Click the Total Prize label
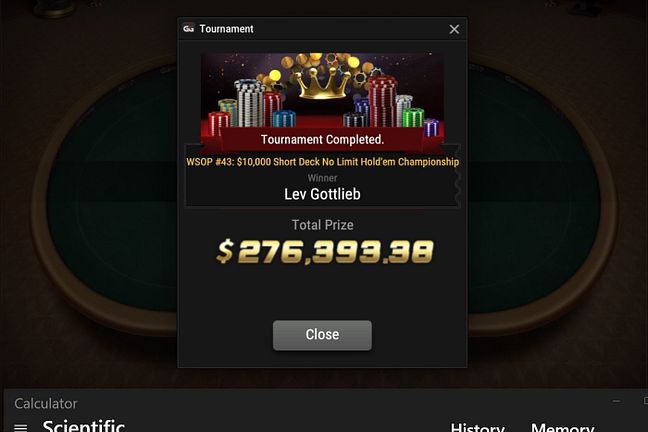Image resolution: width=648 pixels, height=432 pixels. click(322, 225)
